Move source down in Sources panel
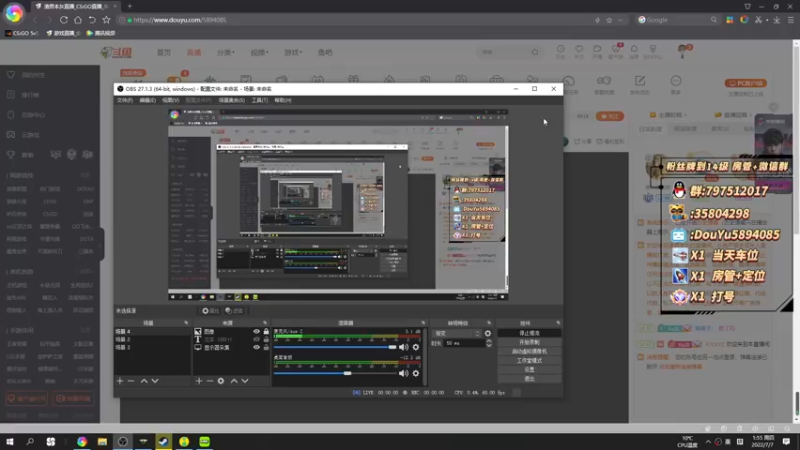 245,381
